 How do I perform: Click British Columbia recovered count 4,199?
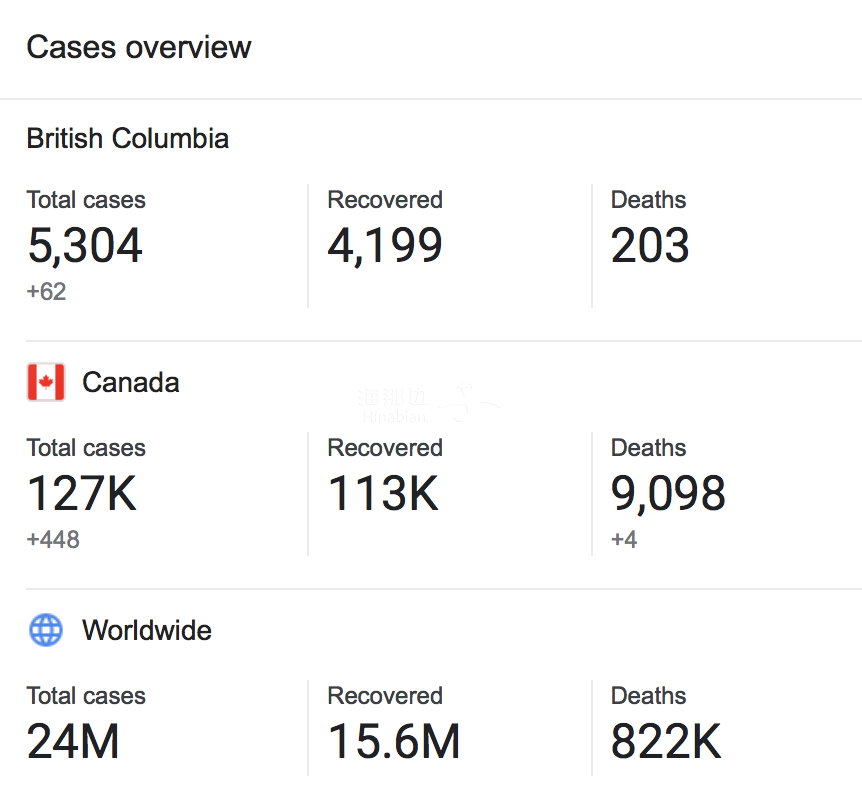coord(385,246)
